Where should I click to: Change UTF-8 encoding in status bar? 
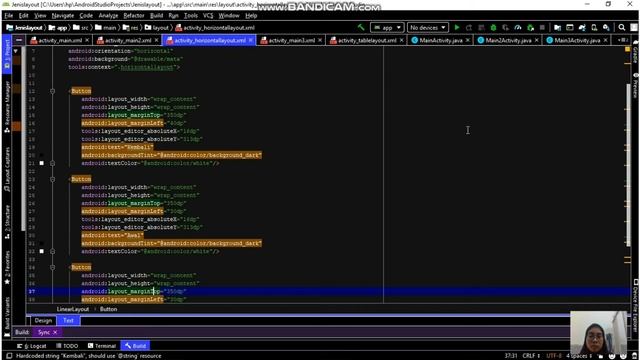click(554, 356)
